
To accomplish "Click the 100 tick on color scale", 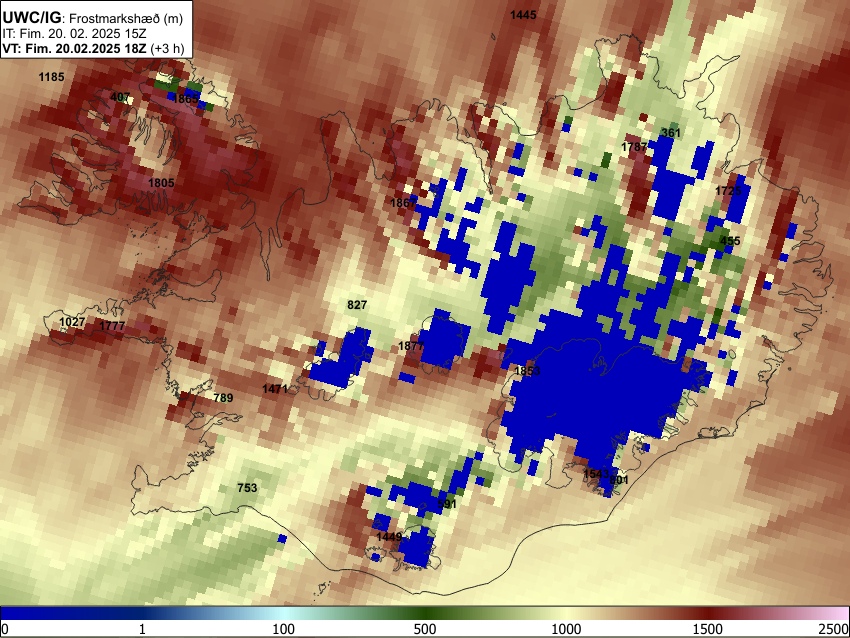I will click(284, 629).
